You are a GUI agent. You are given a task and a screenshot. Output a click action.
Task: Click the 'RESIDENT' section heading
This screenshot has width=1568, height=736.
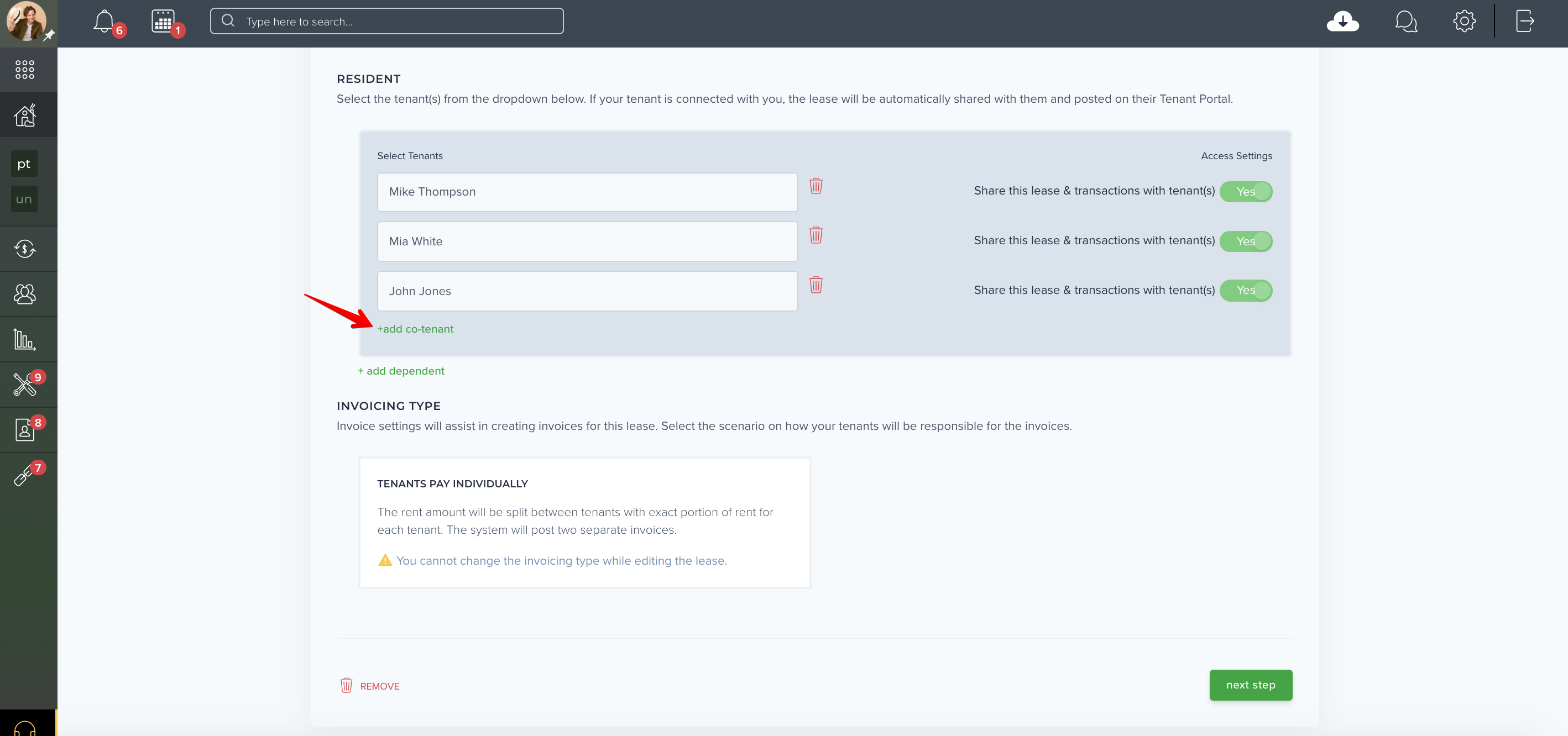pyautogui.click(x=368, y=79)
